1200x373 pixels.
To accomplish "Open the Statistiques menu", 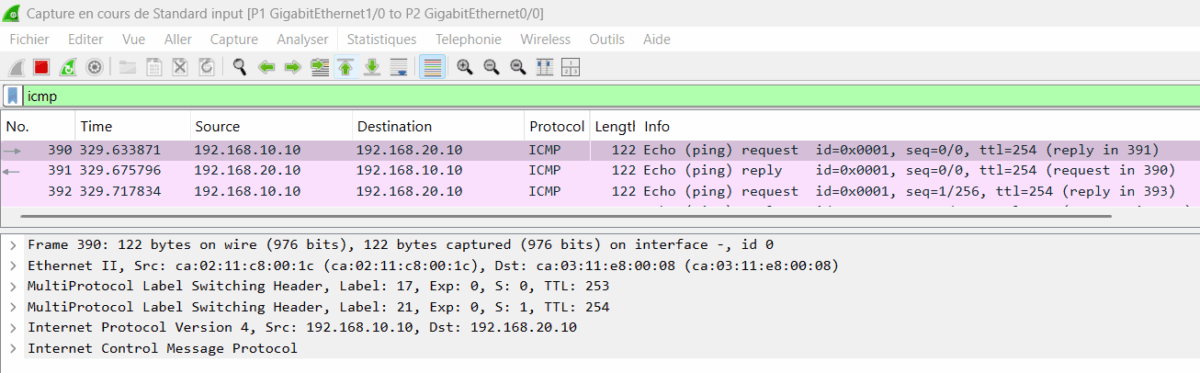I will pos(381,39).
